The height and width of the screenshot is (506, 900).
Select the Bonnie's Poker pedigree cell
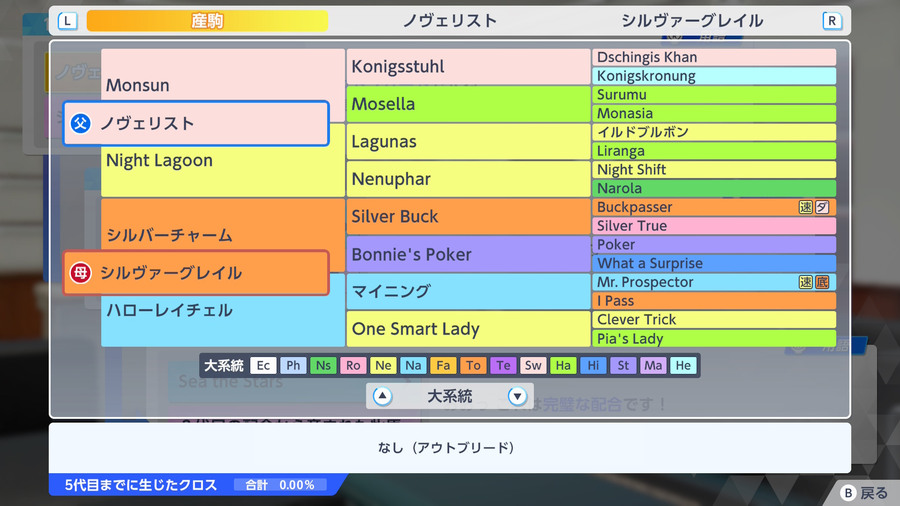click(468, 254)
